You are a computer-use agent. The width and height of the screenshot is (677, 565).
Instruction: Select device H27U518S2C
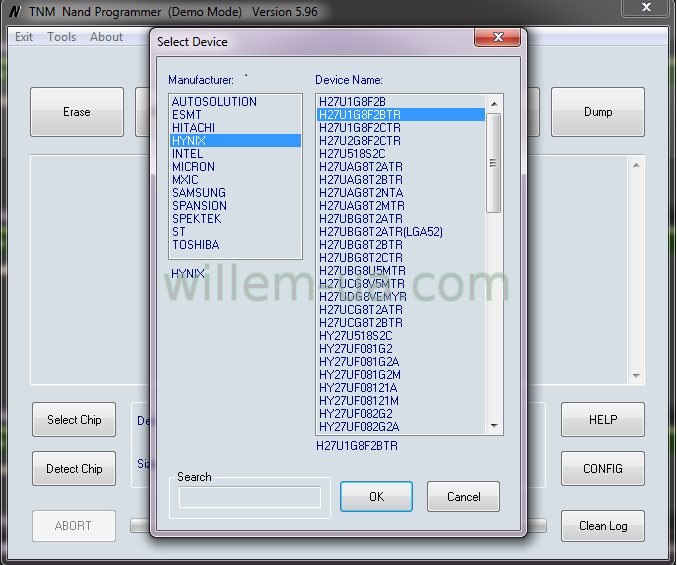[x=401, y=154]
